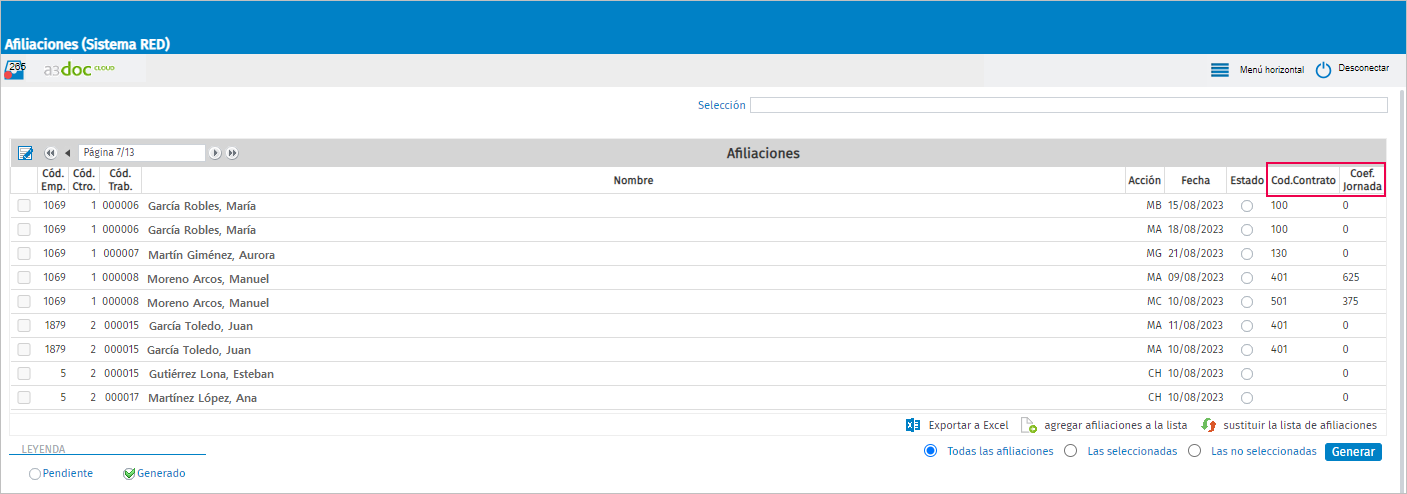Viewport: 1407px width, 494px height.
Task: Click date 21/08/2023 in Fecha column
Action: (x=1196, y=254)
